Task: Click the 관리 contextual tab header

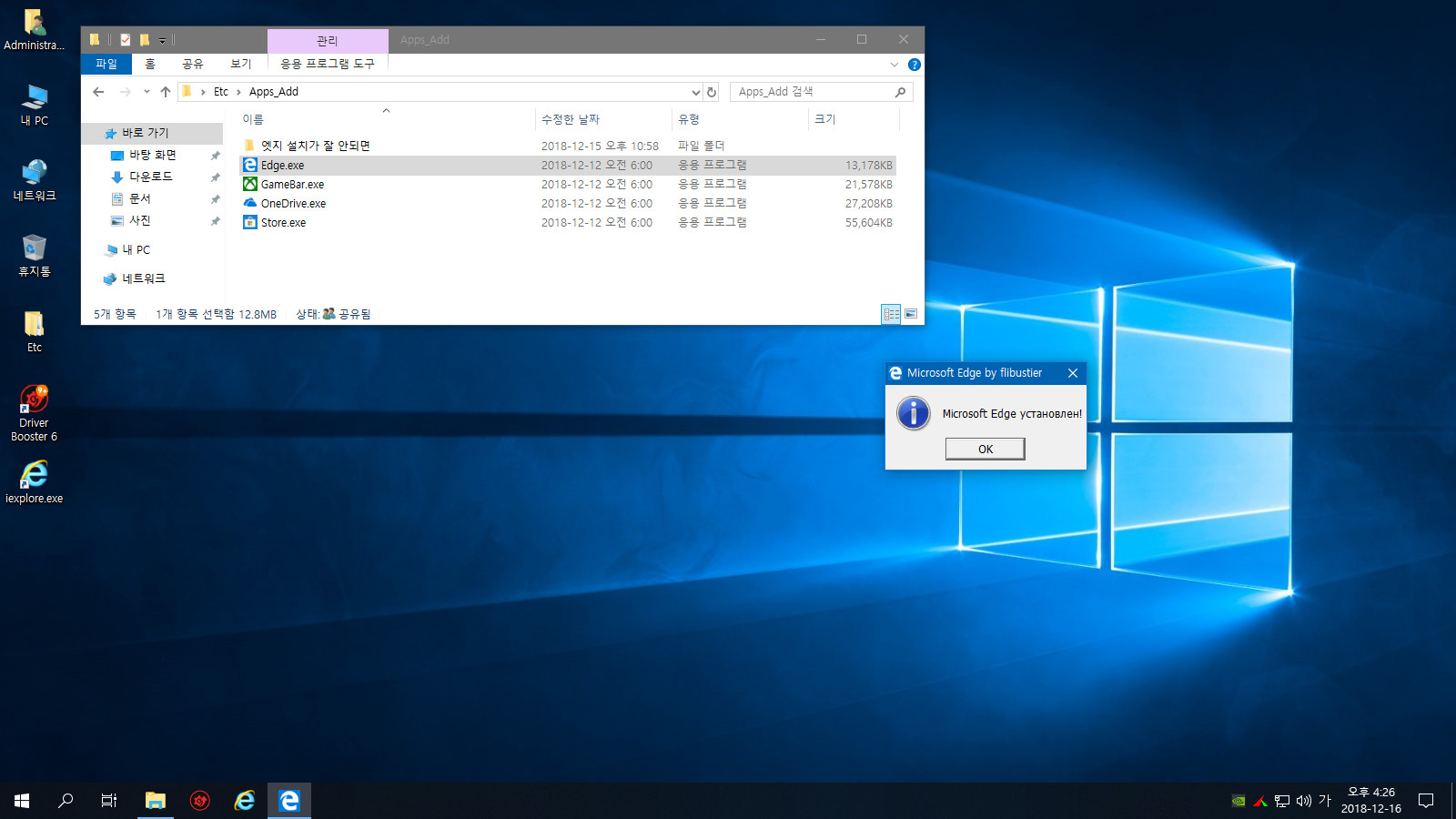Action: click(x=328, y=40)
